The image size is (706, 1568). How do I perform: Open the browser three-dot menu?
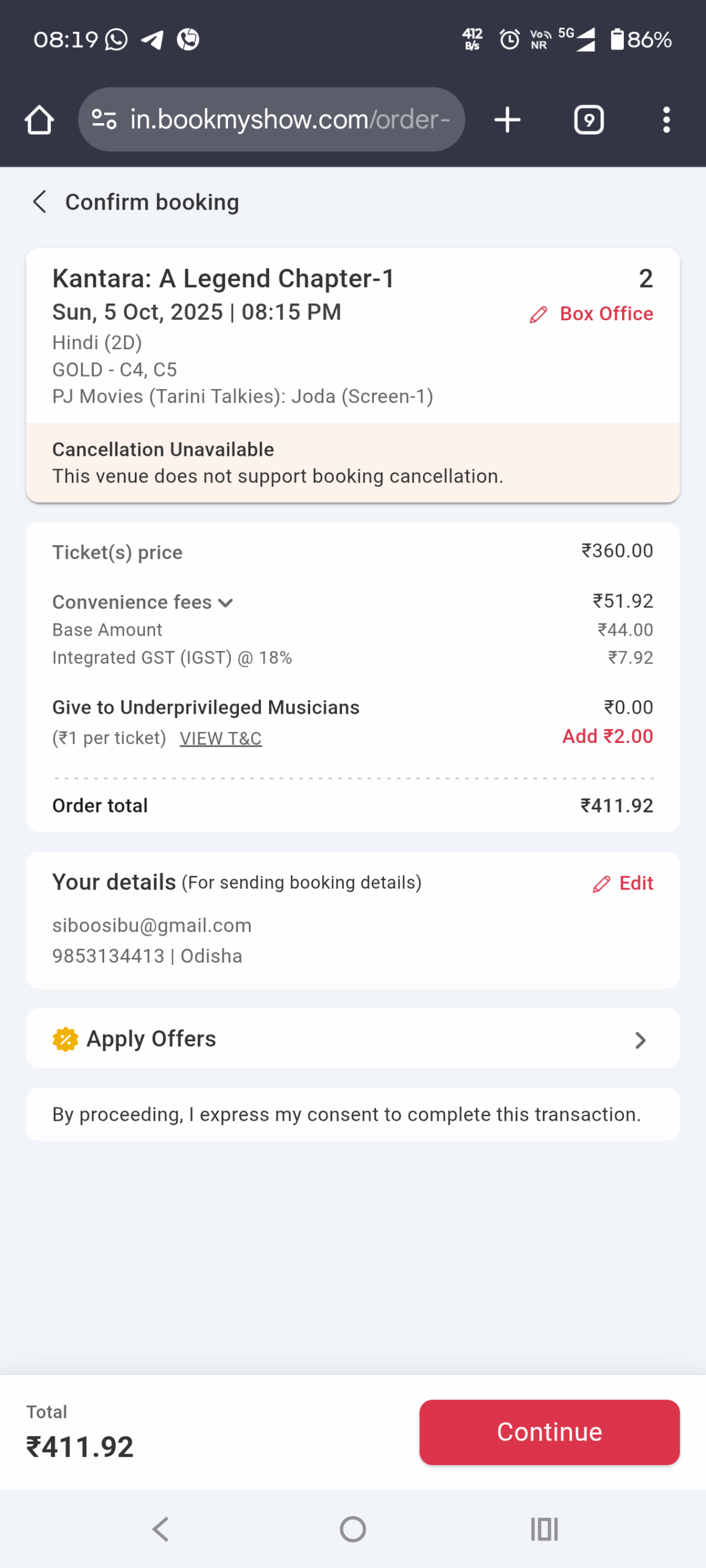[666, 119]
